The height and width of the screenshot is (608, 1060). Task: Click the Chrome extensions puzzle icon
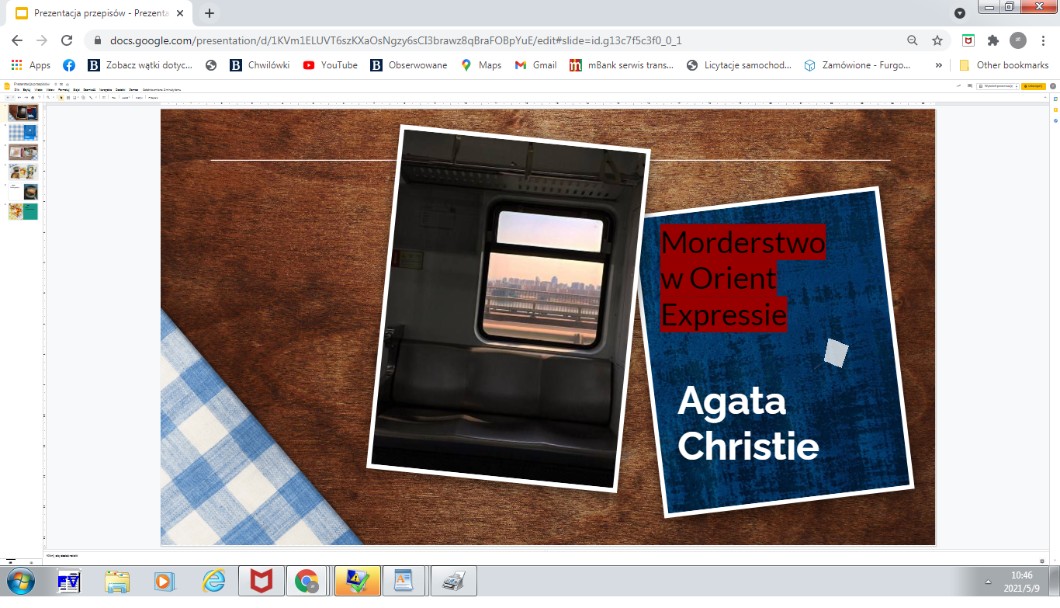tap(993, 40)
